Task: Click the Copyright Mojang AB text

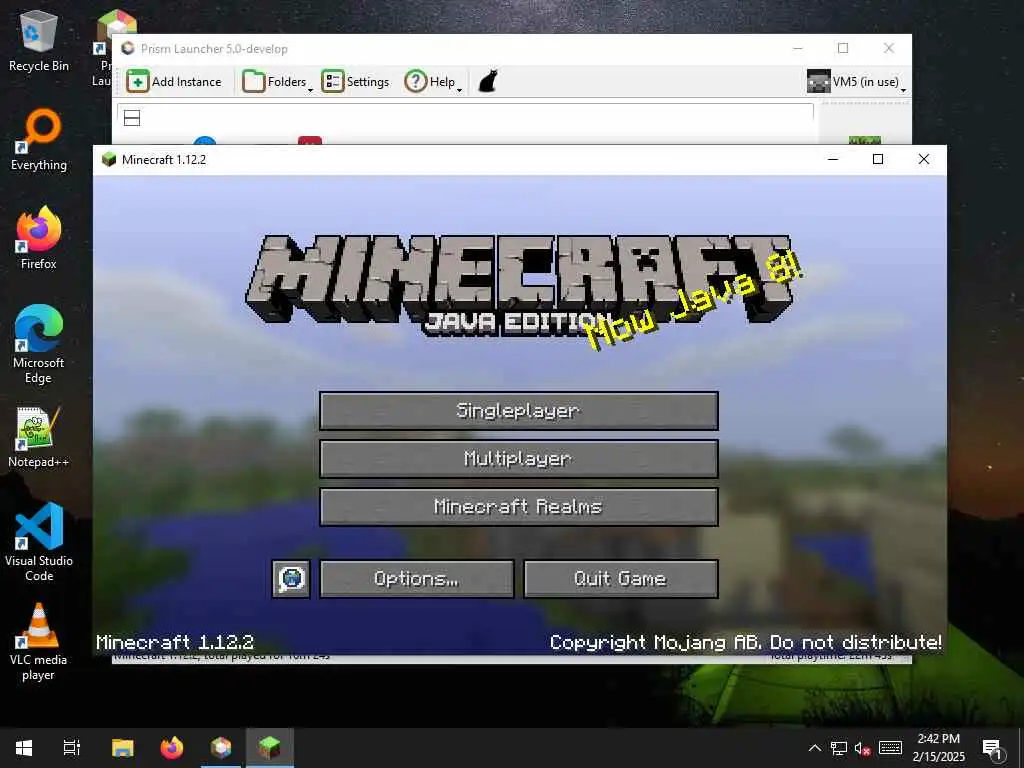Action: coord(745,643)
